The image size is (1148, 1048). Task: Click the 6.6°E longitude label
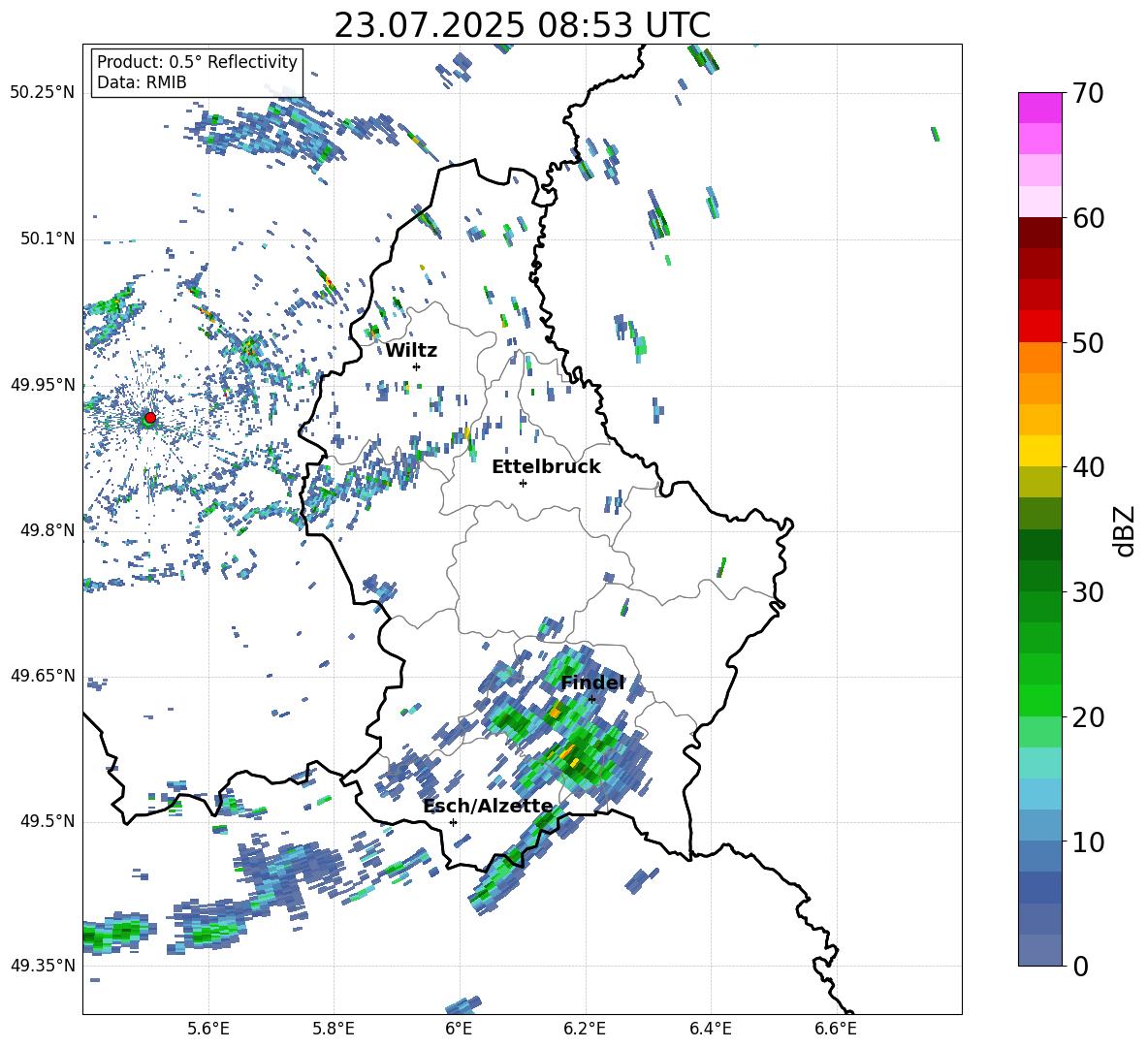point(836,1029)
